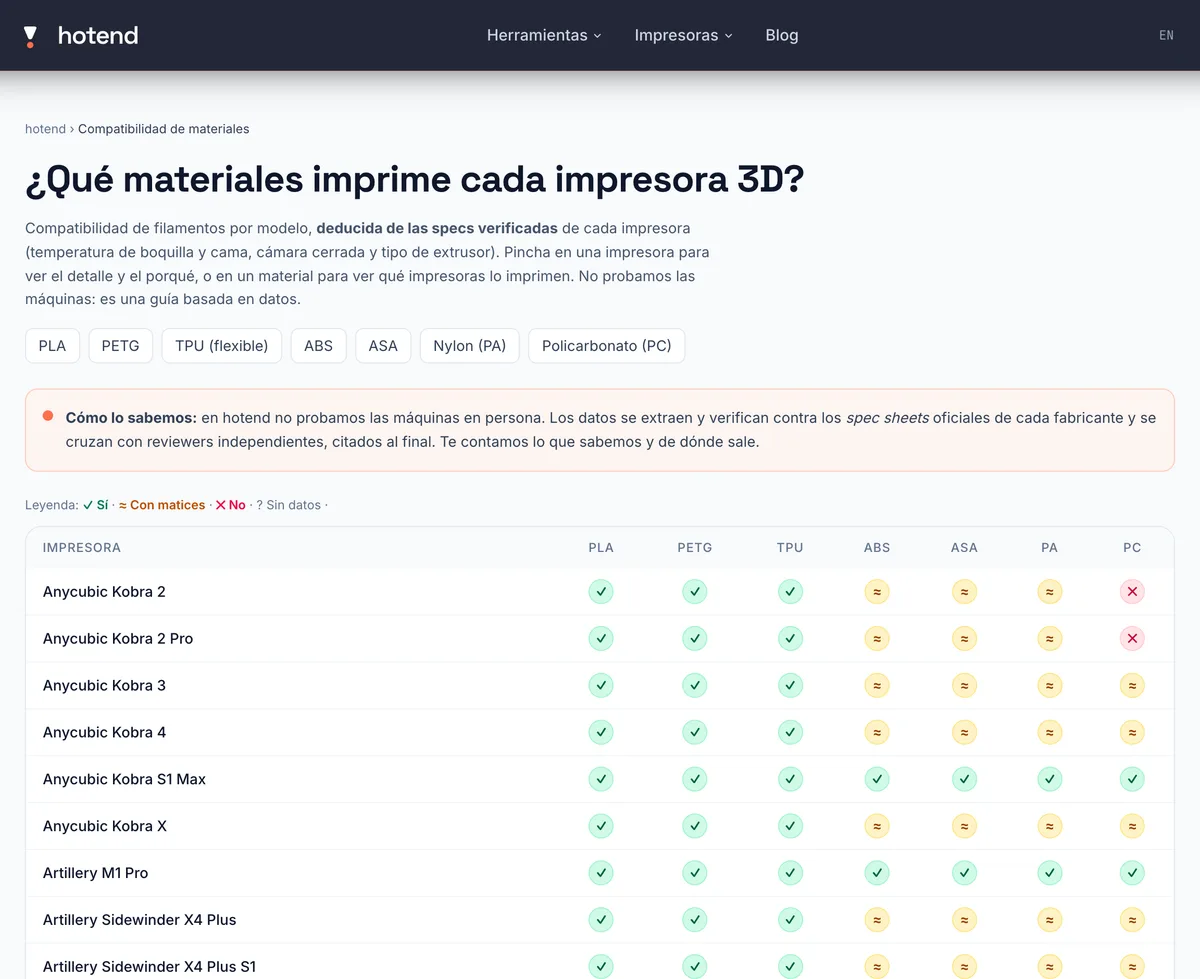Viewport: 1200px width, 979px height.
Task: Select the ASA material chip
Action: tap(383, 346)
